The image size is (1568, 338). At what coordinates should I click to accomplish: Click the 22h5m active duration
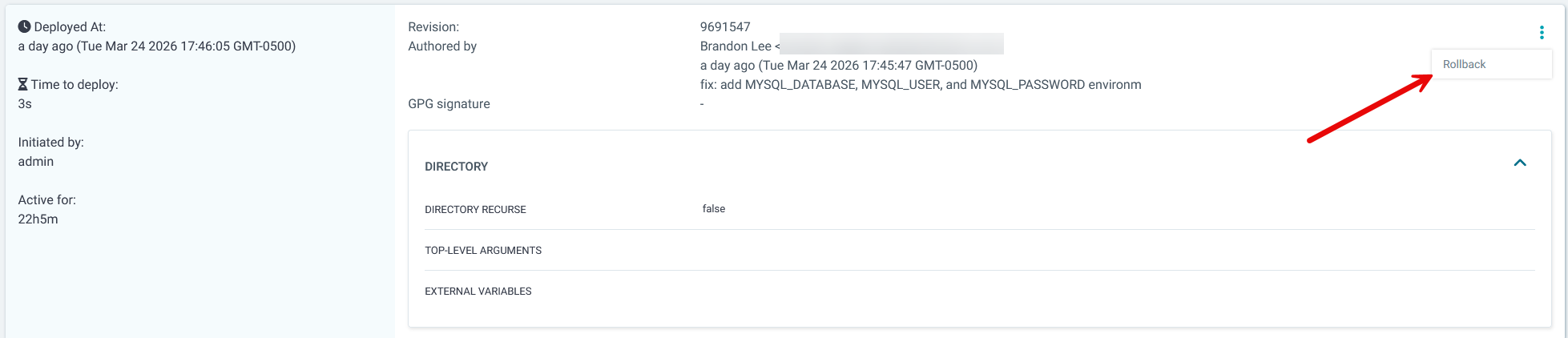pos(38,219)
